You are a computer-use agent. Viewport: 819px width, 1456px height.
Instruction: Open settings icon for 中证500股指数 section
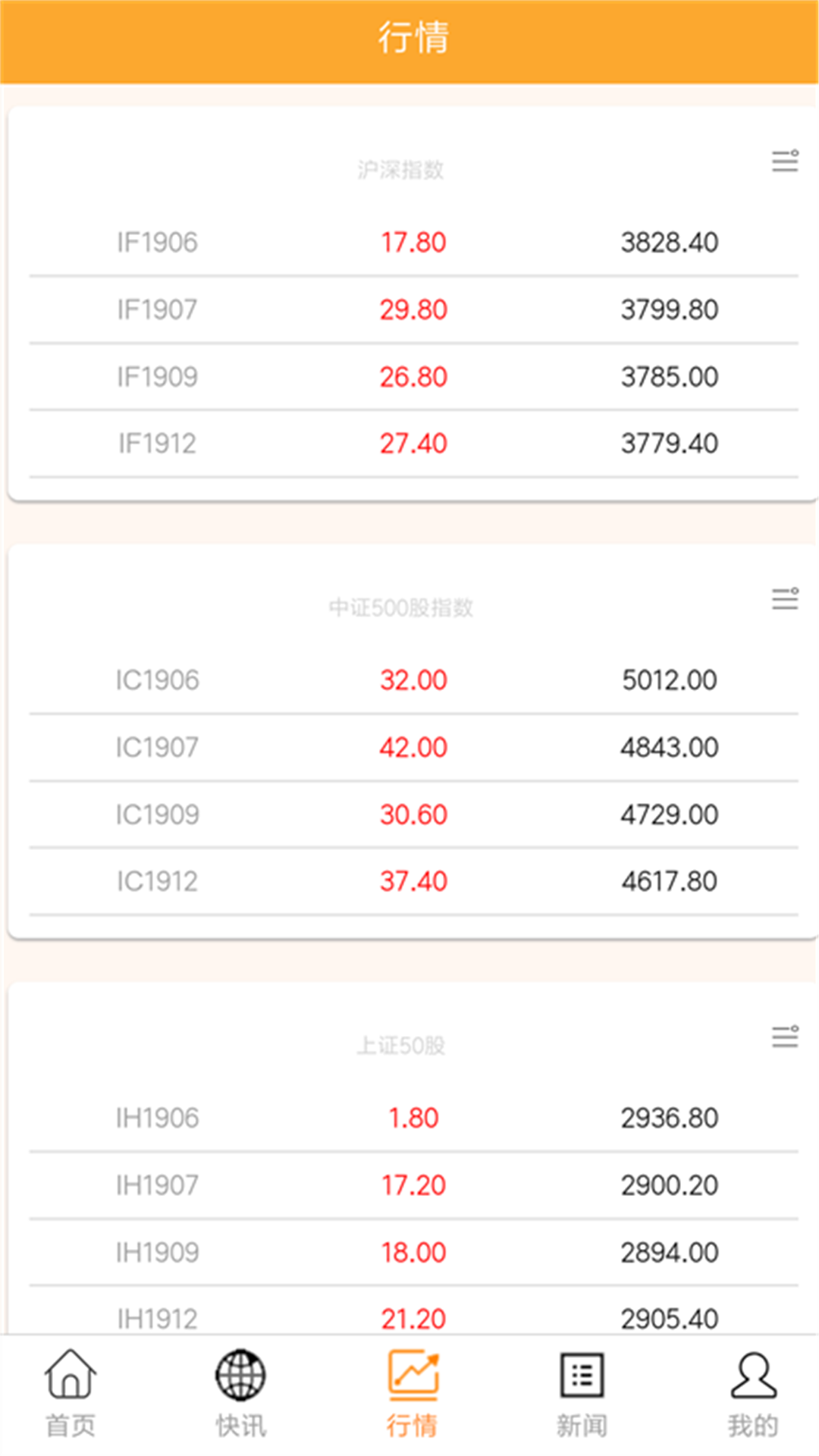(785, 598)
